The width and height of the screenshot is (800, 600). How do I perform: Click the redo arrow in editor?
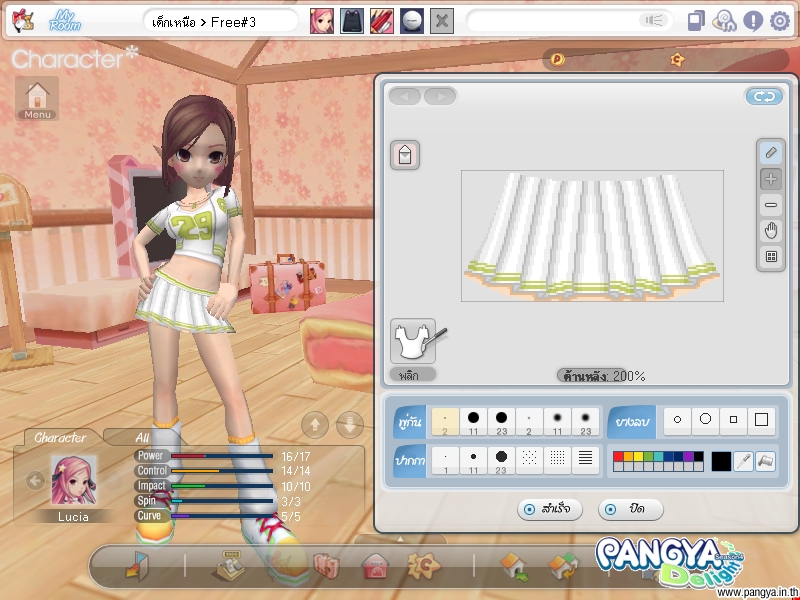440,96
